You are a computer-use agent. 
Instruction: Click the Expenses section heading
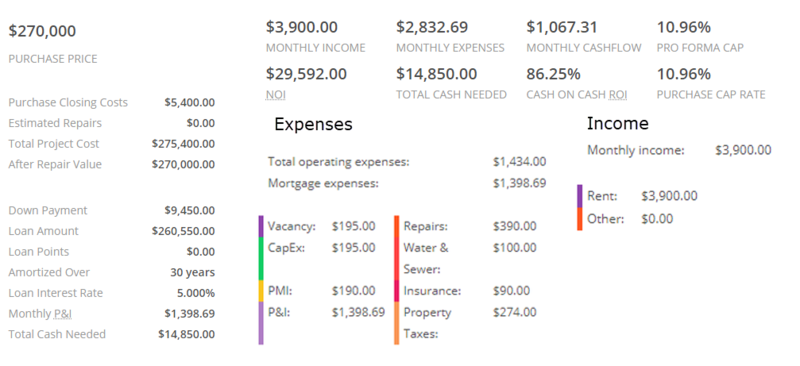pos(313,125)
